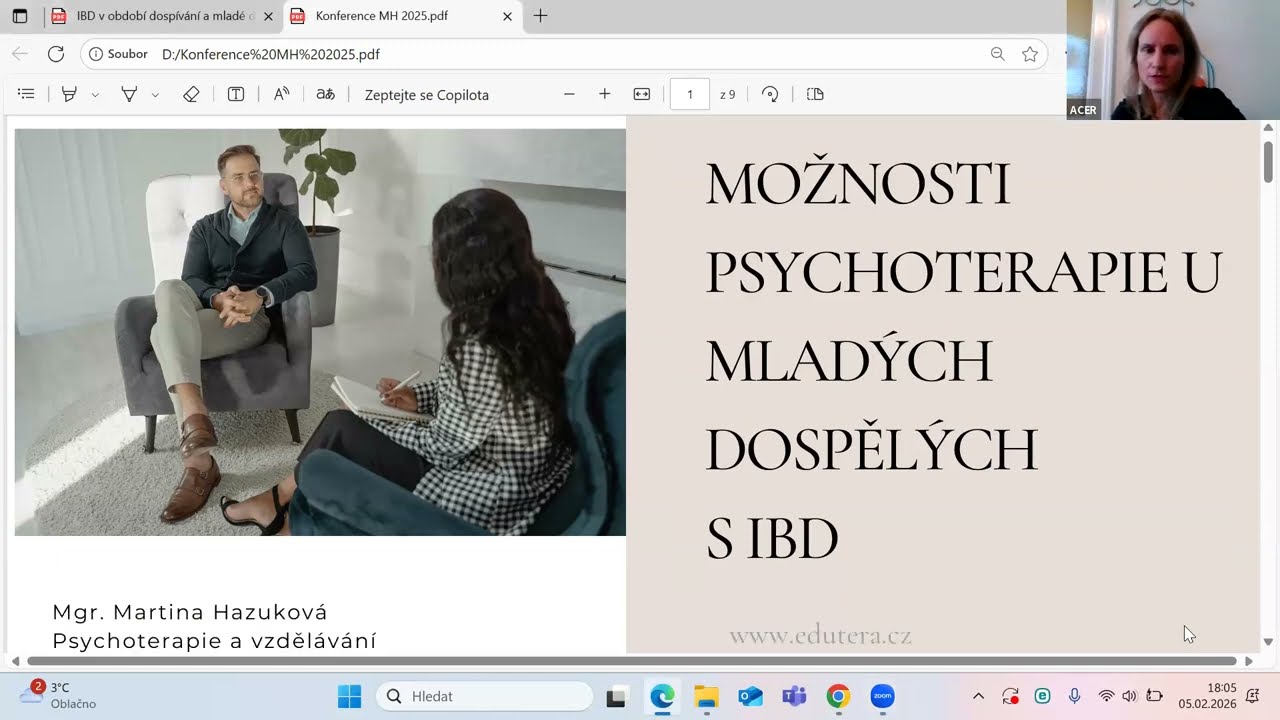Open a new browser tab
Screen dimensions: 1280x720
(541, 16)
